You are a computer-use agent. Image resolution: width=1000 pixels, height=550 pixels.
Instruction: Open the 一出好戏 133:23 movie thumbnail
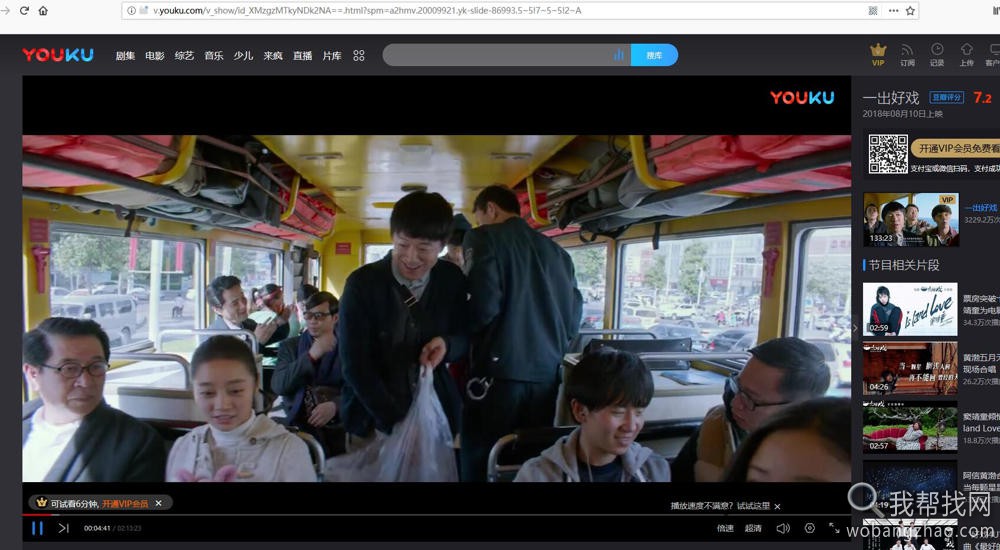[x=911, y=219]
